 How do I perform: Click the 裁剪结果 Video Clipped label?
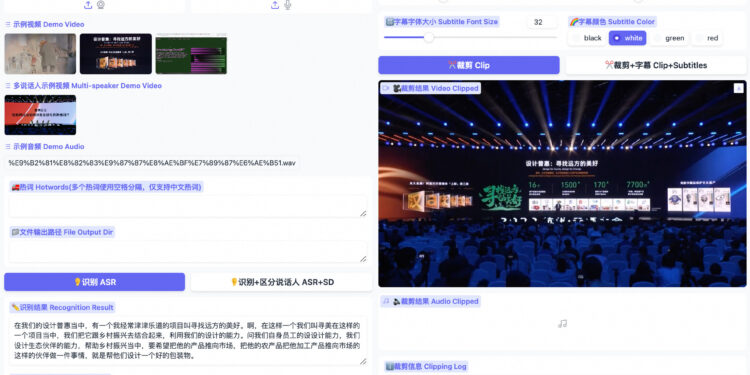tap(430, 88)
